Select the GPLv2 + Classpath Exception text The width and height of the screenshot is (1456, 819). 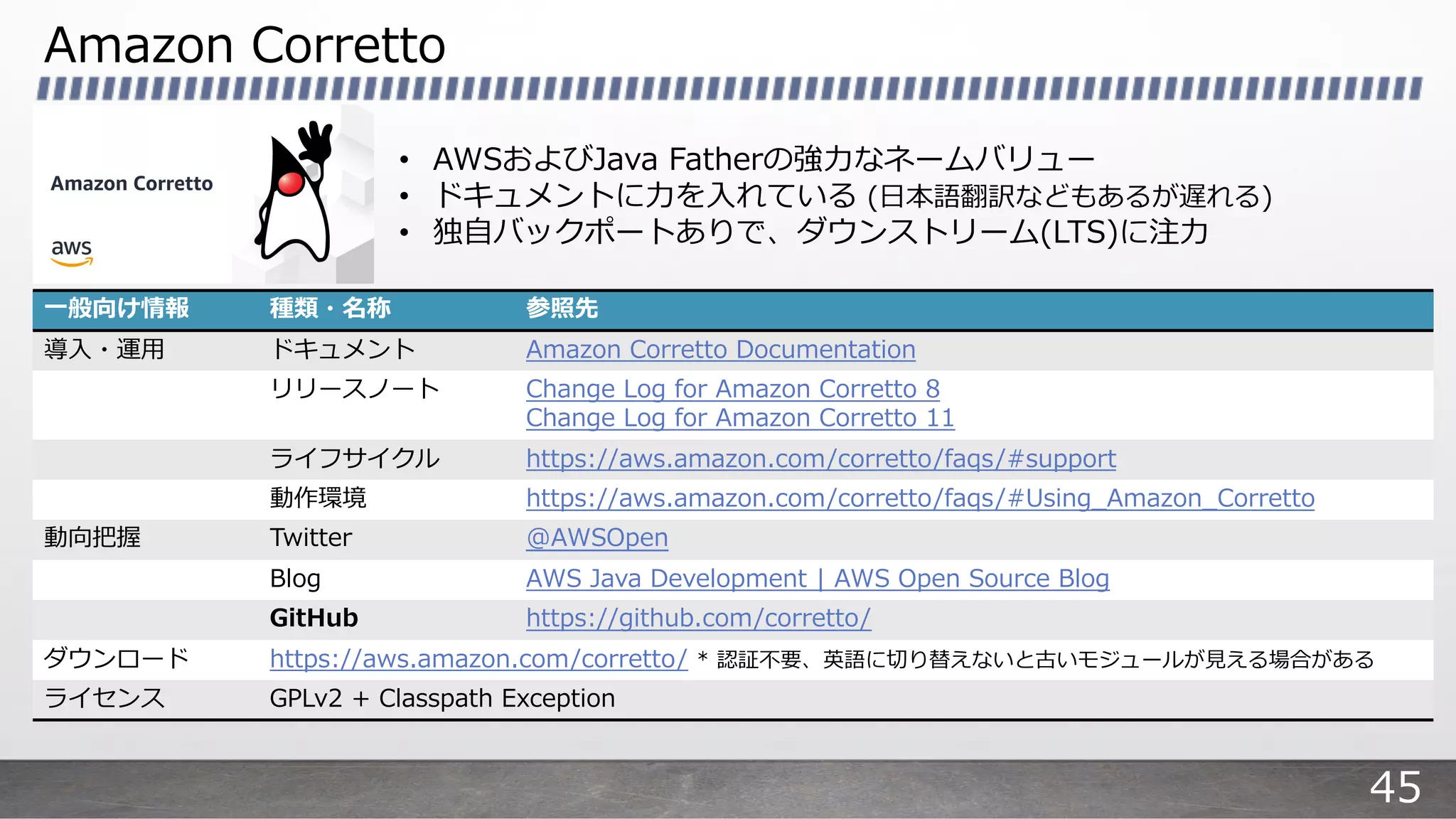pyautogui.click(x=442, y=699)
